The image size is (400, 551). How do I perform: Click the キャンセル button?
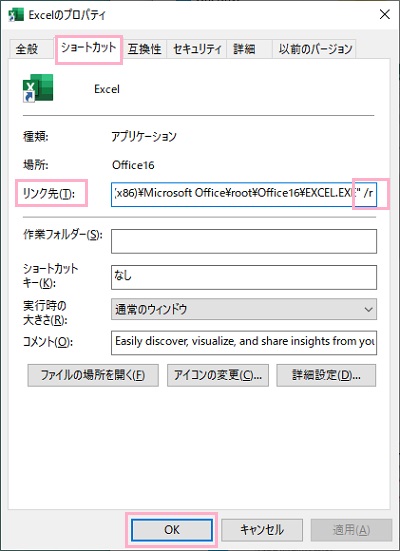click(x=262, y=530)
